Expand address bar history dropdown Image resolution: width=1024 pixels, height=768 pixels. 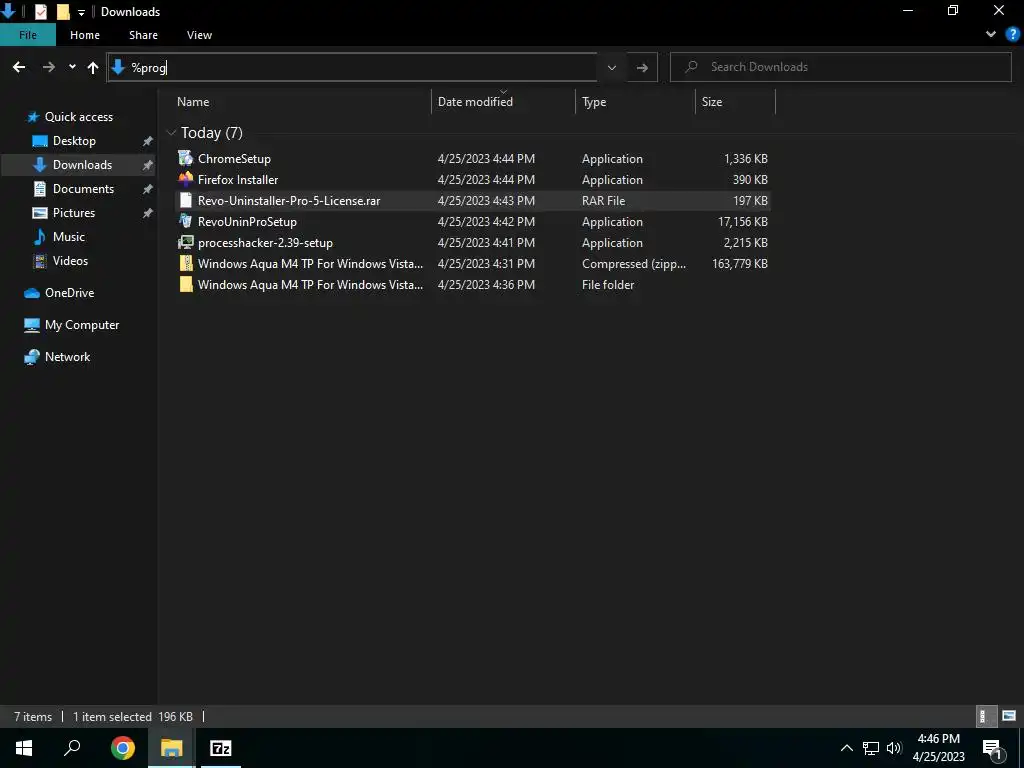pyautogui.click(x=612, y=67)
